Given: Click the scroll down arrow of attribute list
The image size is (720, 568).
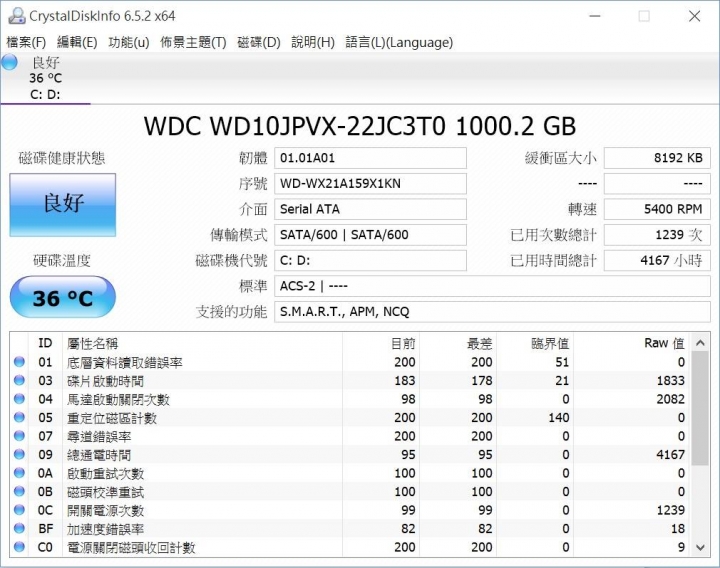Looking at the screenshot, I should (700, 547).
